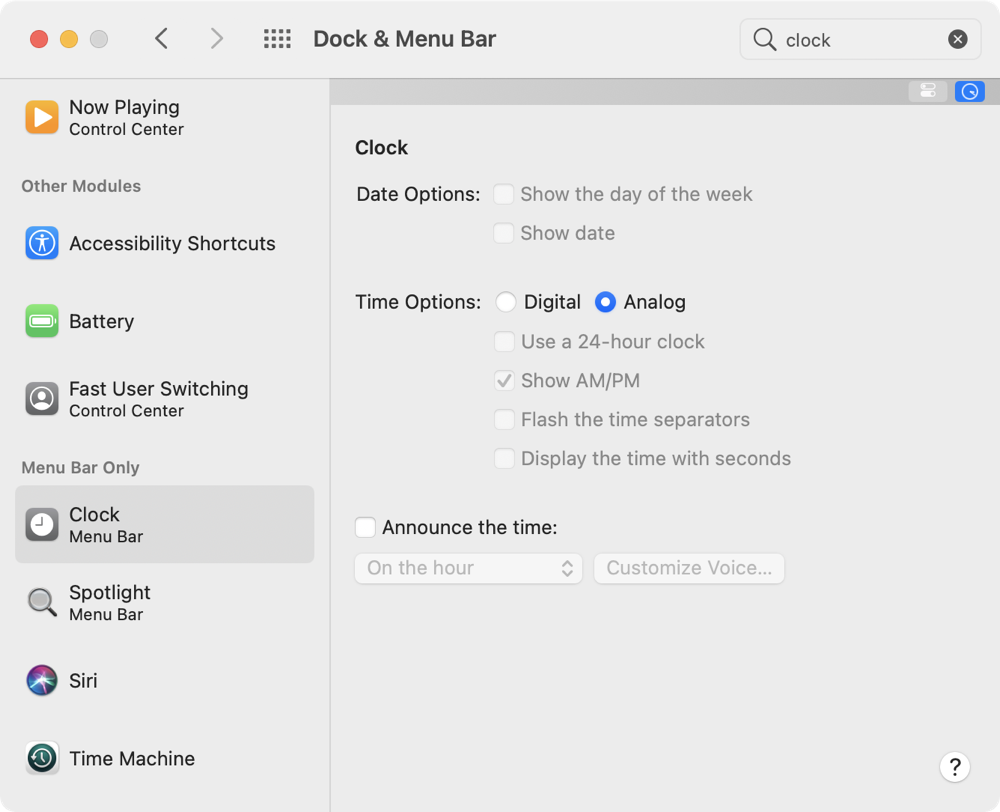This screenshot has height=812, width=1000.
Task: Click the Customize Voice button
Action: tap(689, 568)
